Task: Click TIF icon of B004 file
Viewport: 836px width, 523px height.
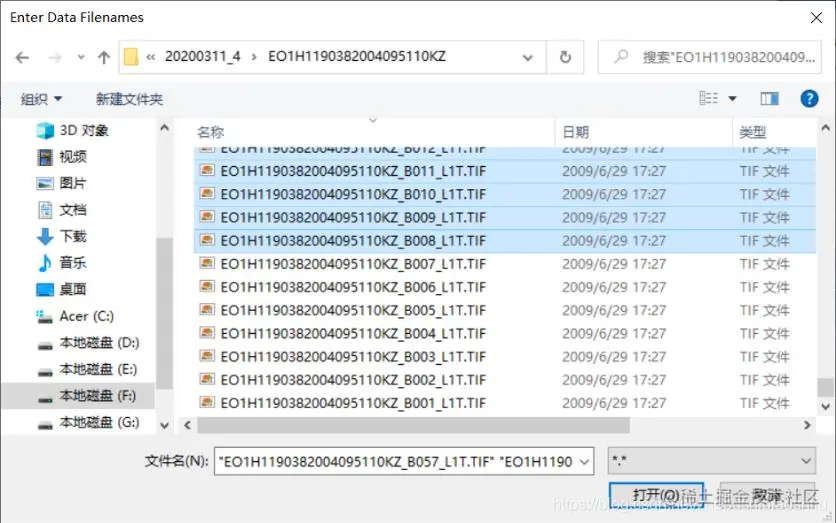Action: pos(207,333)
